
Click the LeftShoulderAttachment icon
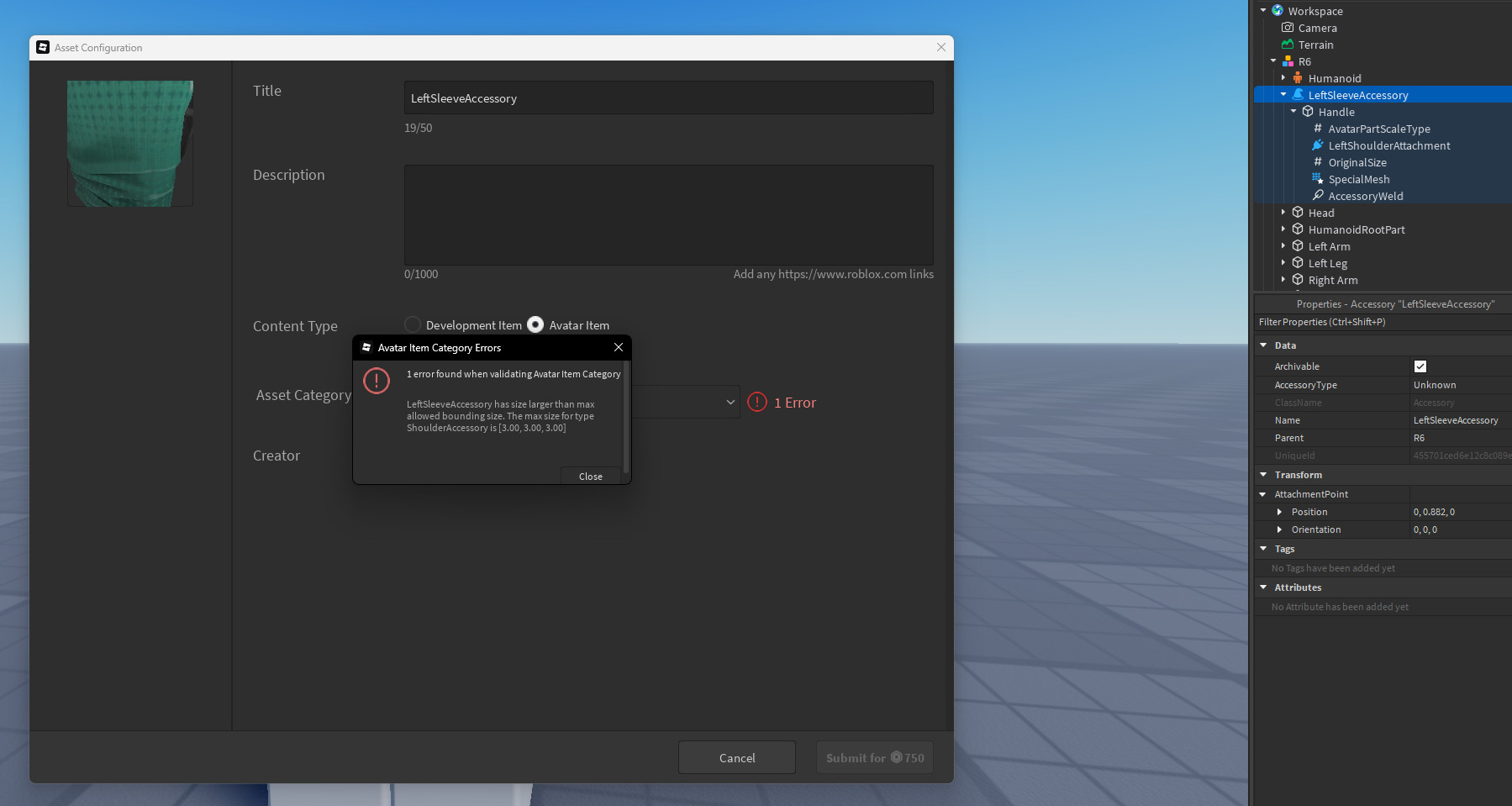click(1318, 145)
